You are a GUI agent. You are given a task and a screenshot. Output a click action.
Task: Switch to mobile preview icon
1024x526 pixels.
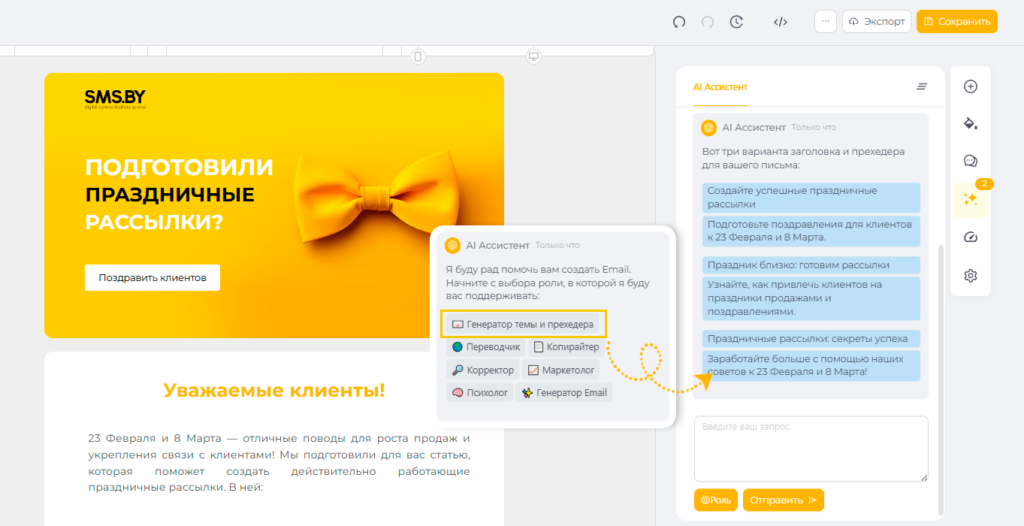418,57
